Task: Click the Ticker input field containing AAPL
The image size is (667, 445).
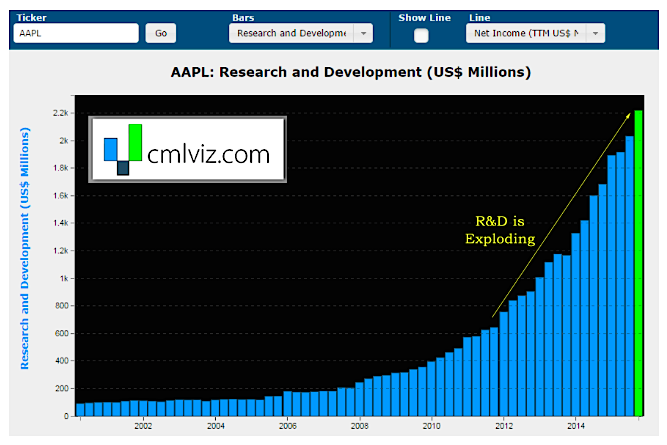Action: click(76, 33)
